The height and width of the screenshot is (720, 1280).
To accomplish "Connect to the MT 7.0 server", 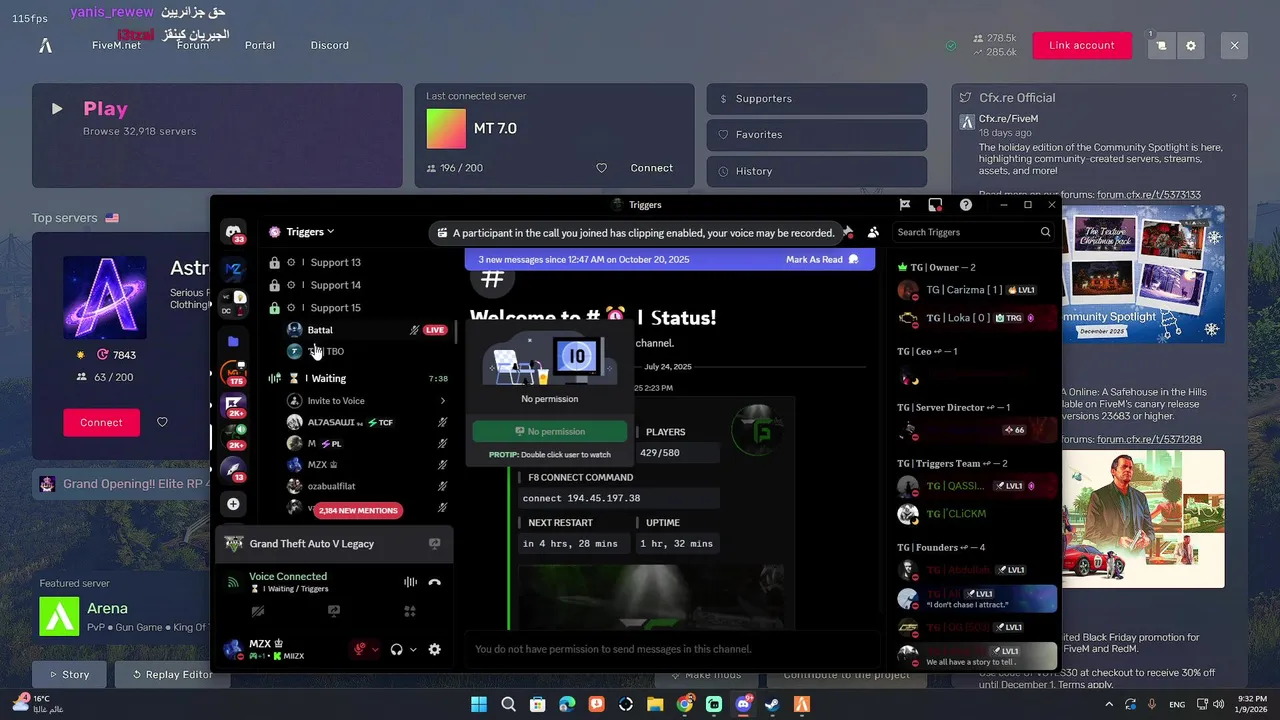I will (651, 168).
